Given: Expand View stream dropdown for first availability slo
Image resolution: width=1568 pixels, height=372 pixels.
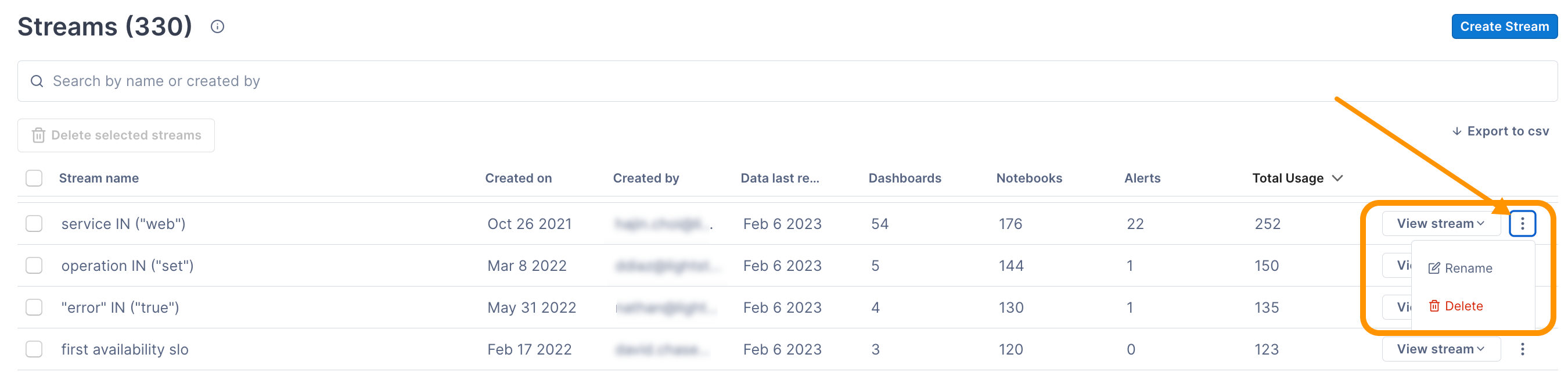Looking at the screenshot, I should pos(1440,349).
